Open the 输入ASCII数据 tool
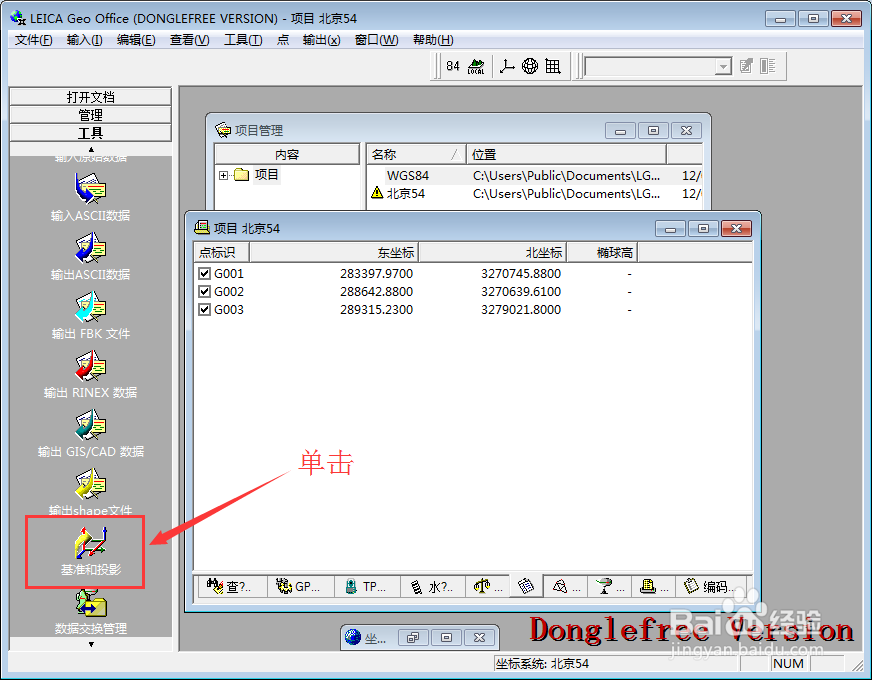The width and height of the screenshot is (872, 680). coord(90,197)
